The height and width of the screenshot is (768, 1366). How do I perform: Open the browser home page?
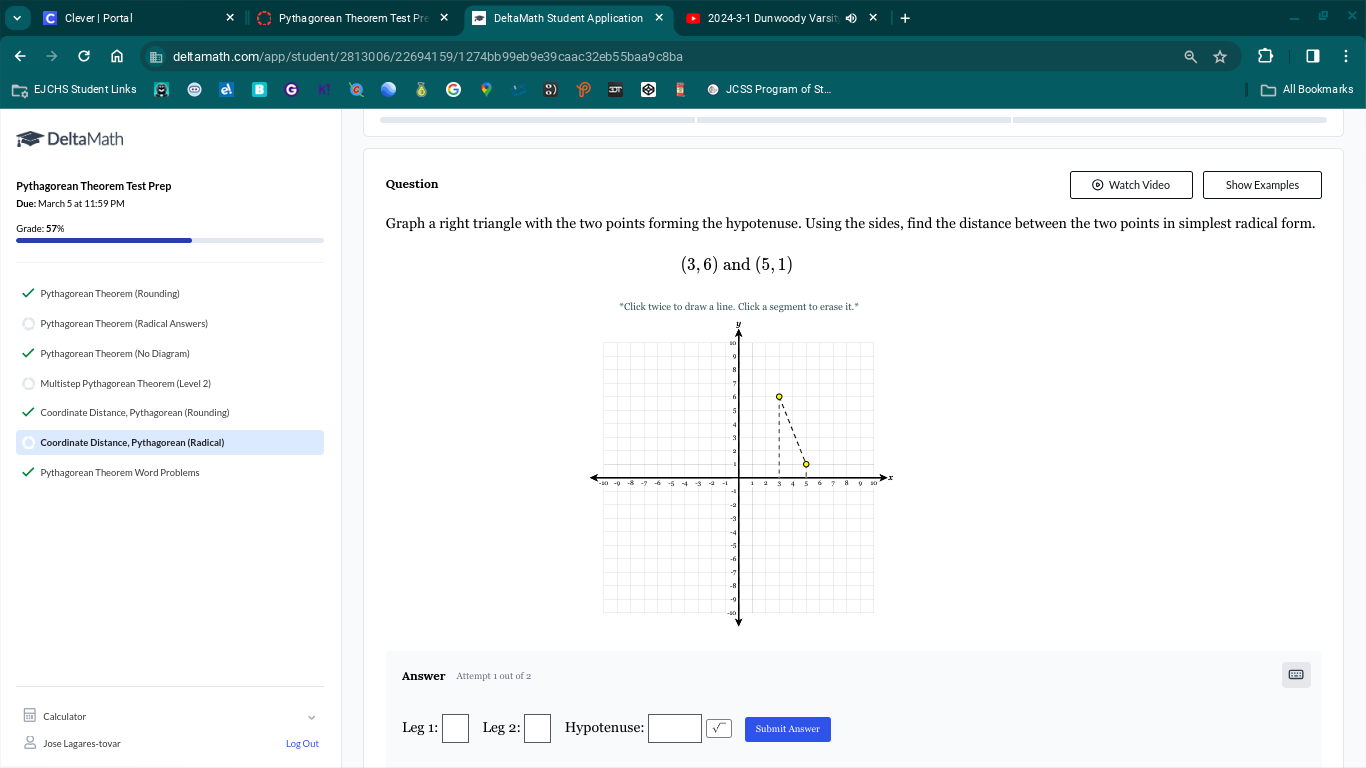[116, 56]
